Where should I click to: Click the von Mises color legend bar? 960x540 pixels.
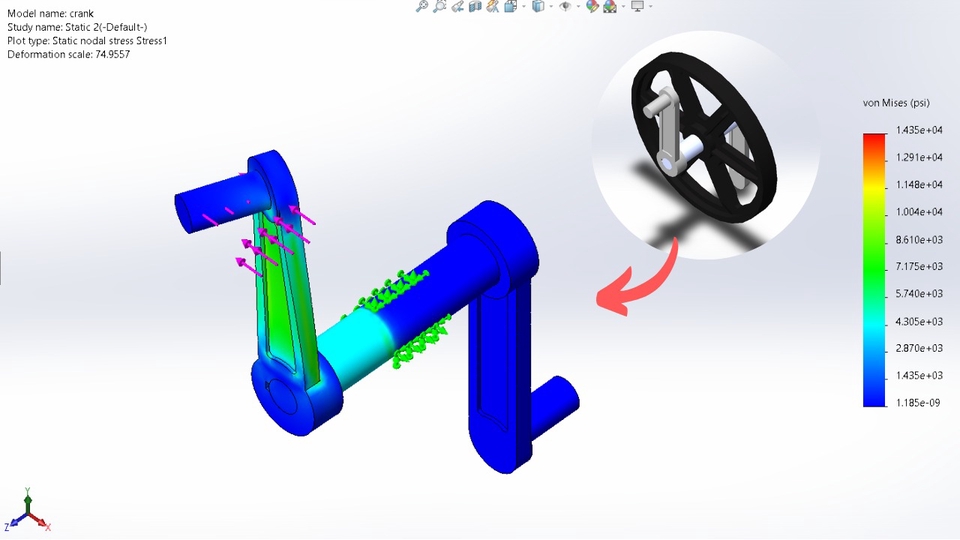click(874, 270)
